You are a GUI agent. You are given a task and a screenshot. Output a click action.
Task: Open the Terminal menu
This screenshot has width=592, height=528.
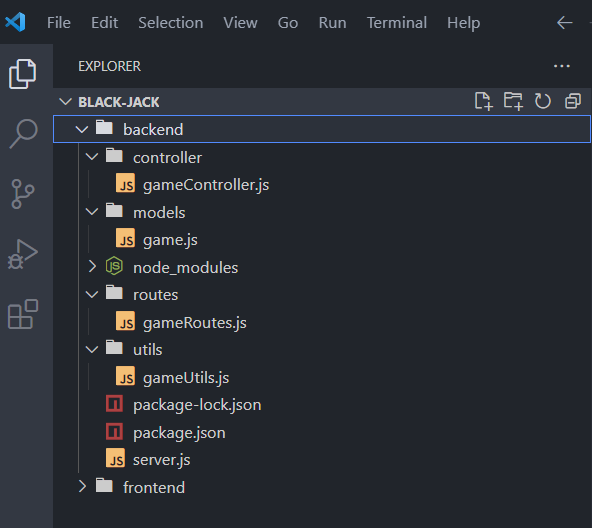[397, 23]
